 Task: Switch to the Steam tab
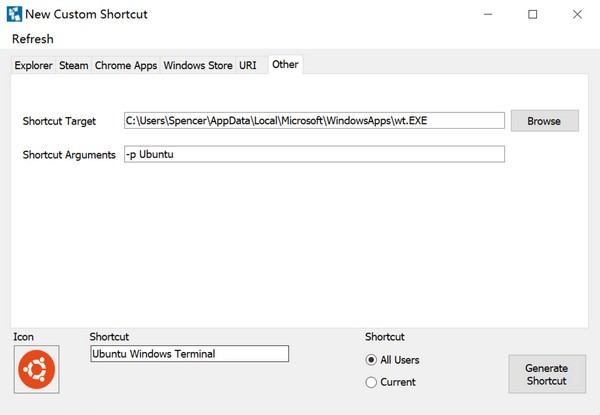point(74,66)
